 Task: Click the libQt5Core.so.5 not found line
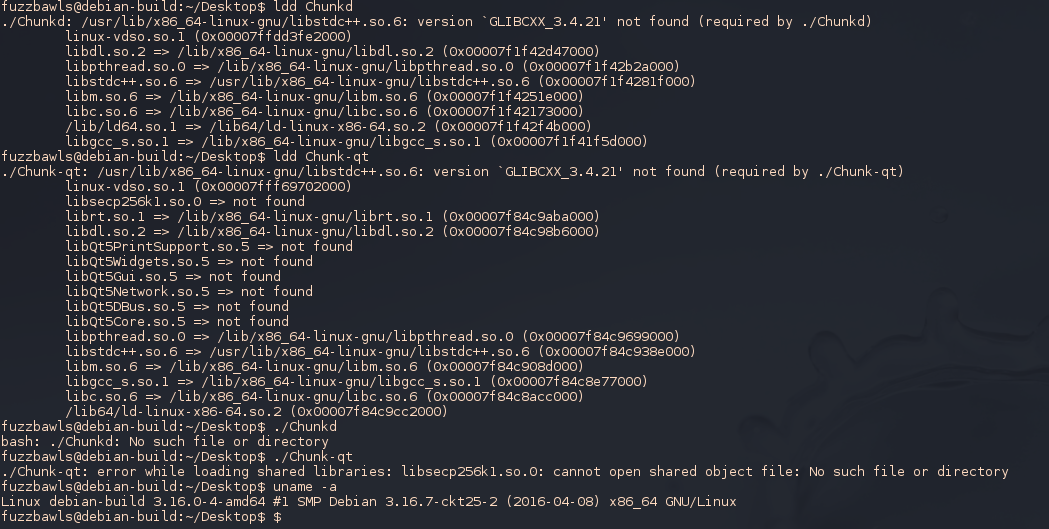pos(177,322)
